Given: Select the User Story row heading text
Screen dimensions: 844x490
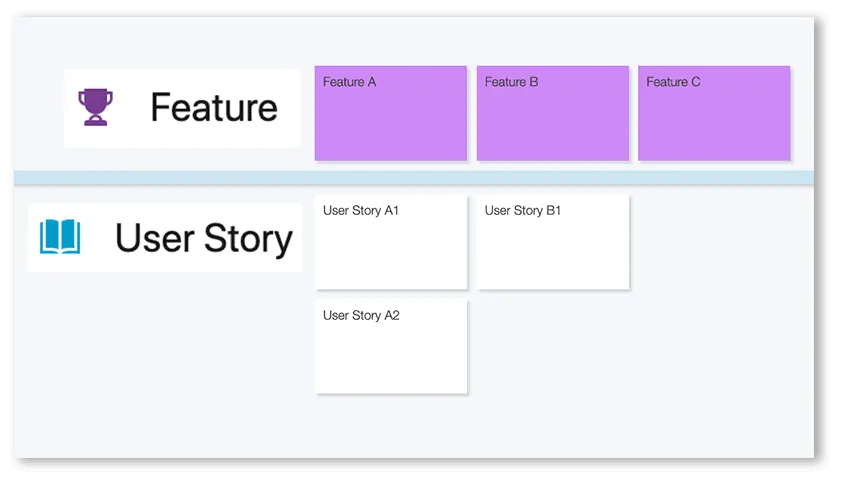Looking at the screenshot, I should click(203, 238).
